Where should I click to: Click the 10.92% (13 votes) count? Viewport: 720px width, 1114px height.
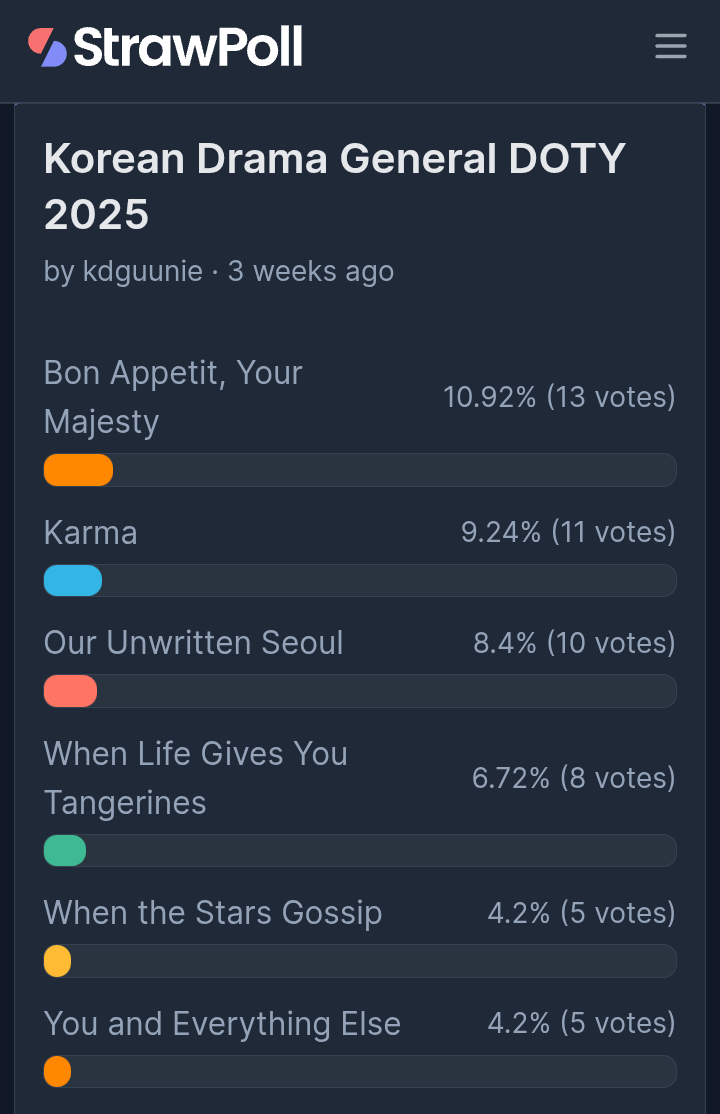coord(559,397)
